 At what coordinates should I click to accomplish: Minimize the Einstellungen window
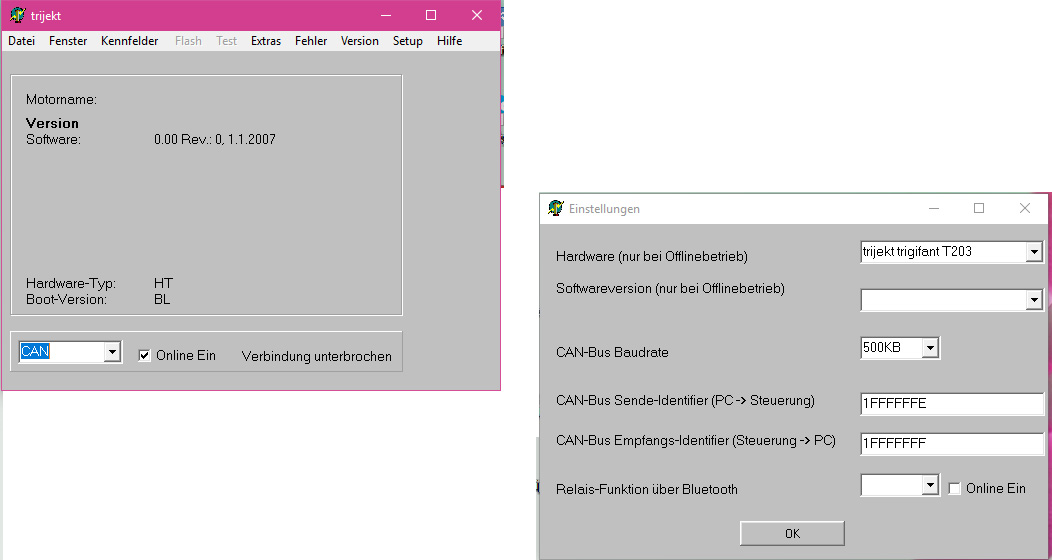coord(933,208)
